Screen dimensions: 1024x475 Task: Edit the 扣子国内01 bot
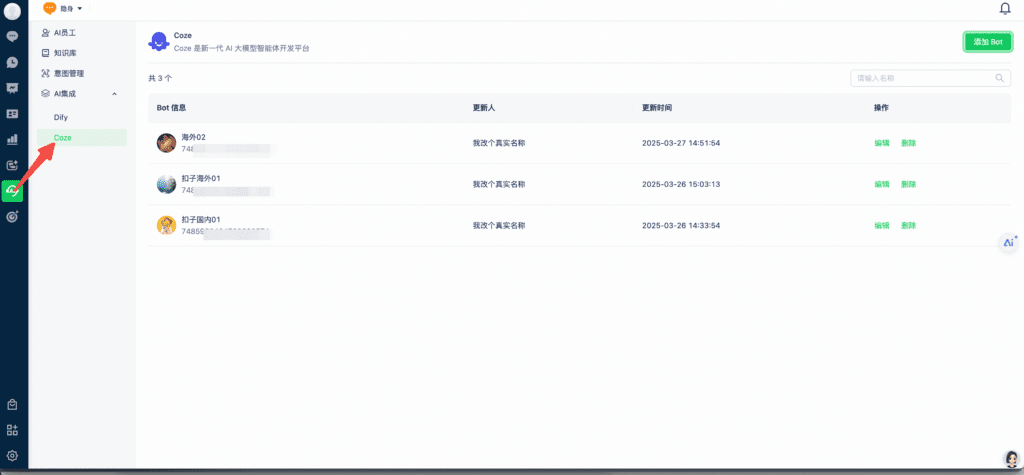(x=882, y=225)
